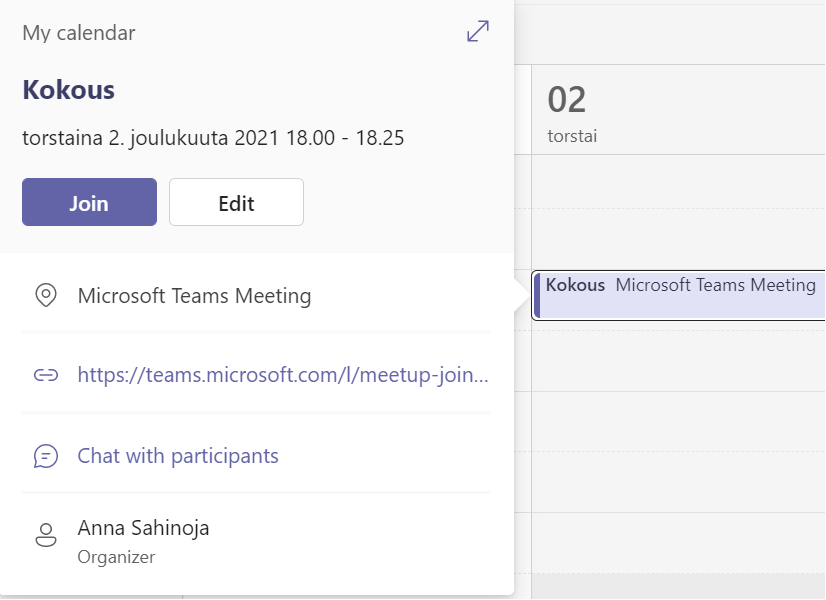Click the 02 torstai day header
This screenshot has height=600, width=826.
tap(568, 110)
